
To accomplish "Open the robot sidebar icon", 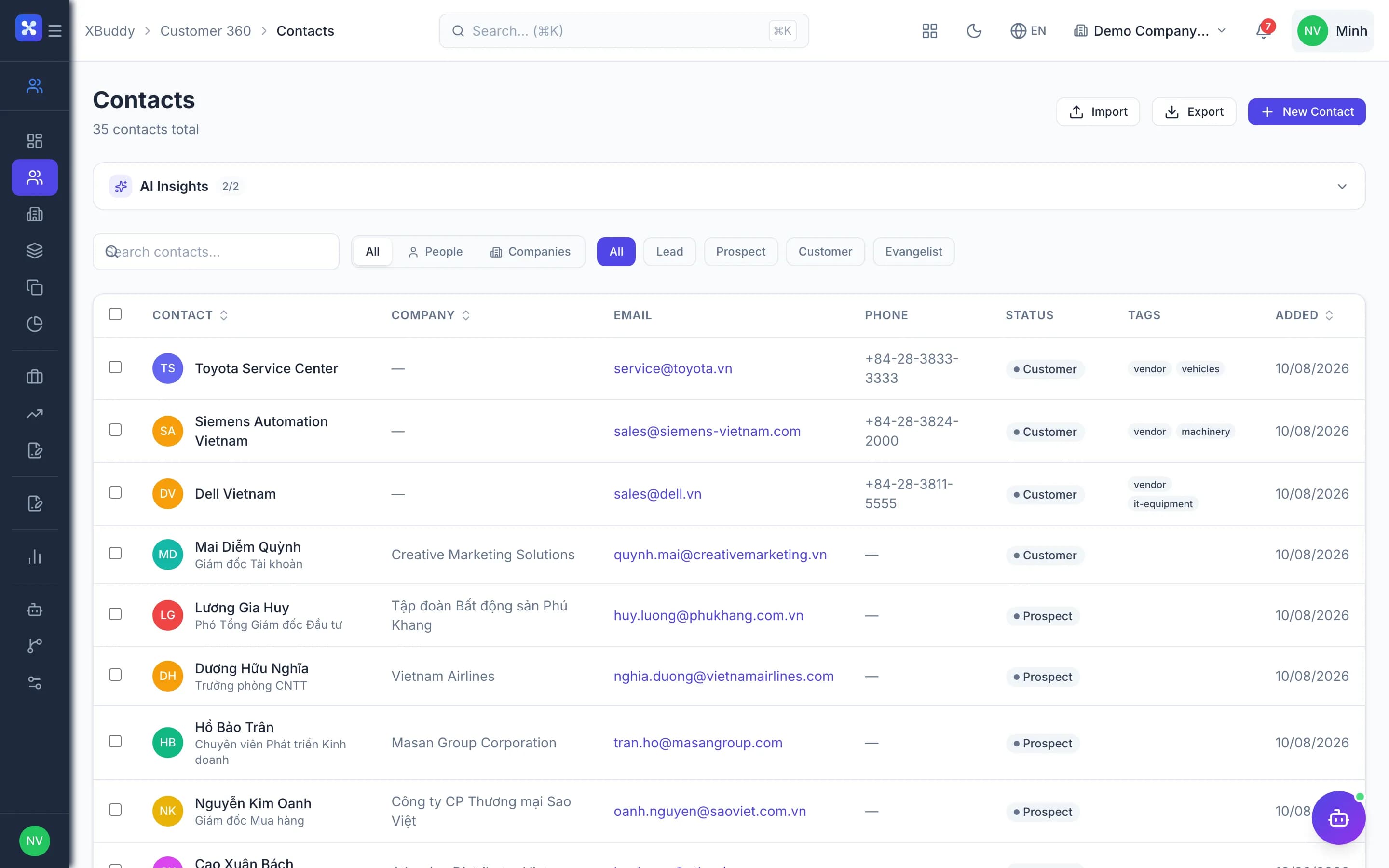I will tap(34, 609).
